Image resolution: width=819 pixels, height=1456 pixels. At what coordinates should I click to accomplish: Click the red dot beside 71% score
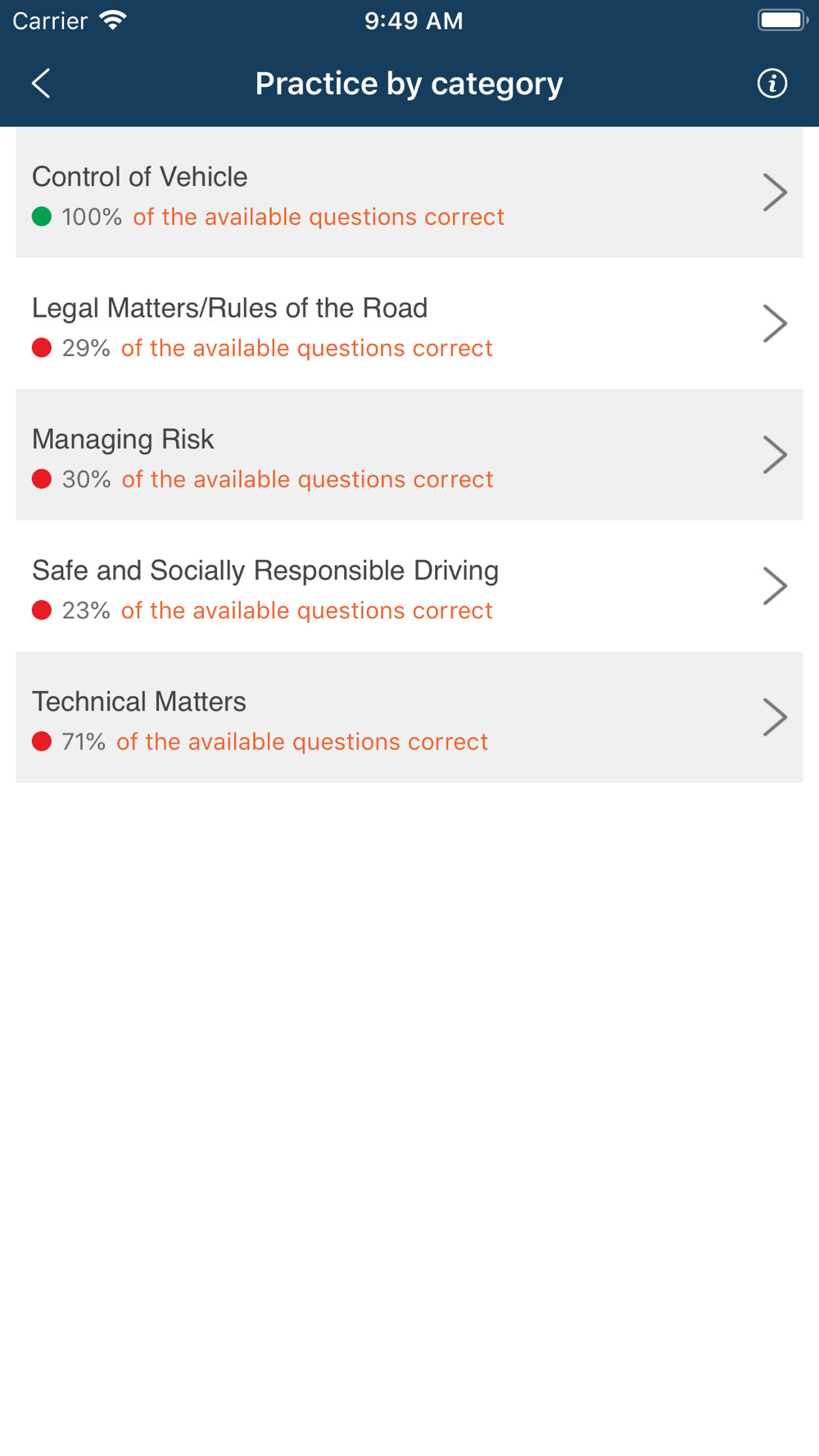pos(42,741)
